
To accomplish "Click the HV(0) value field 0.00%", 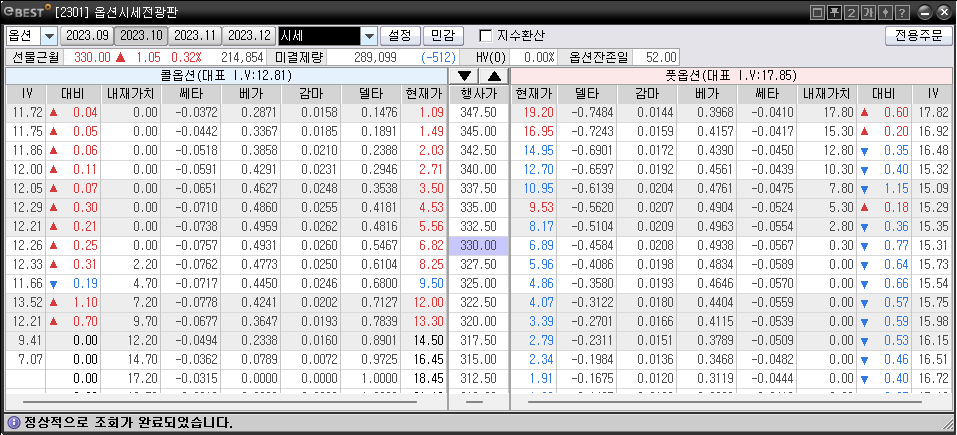I will pos(532,57).
